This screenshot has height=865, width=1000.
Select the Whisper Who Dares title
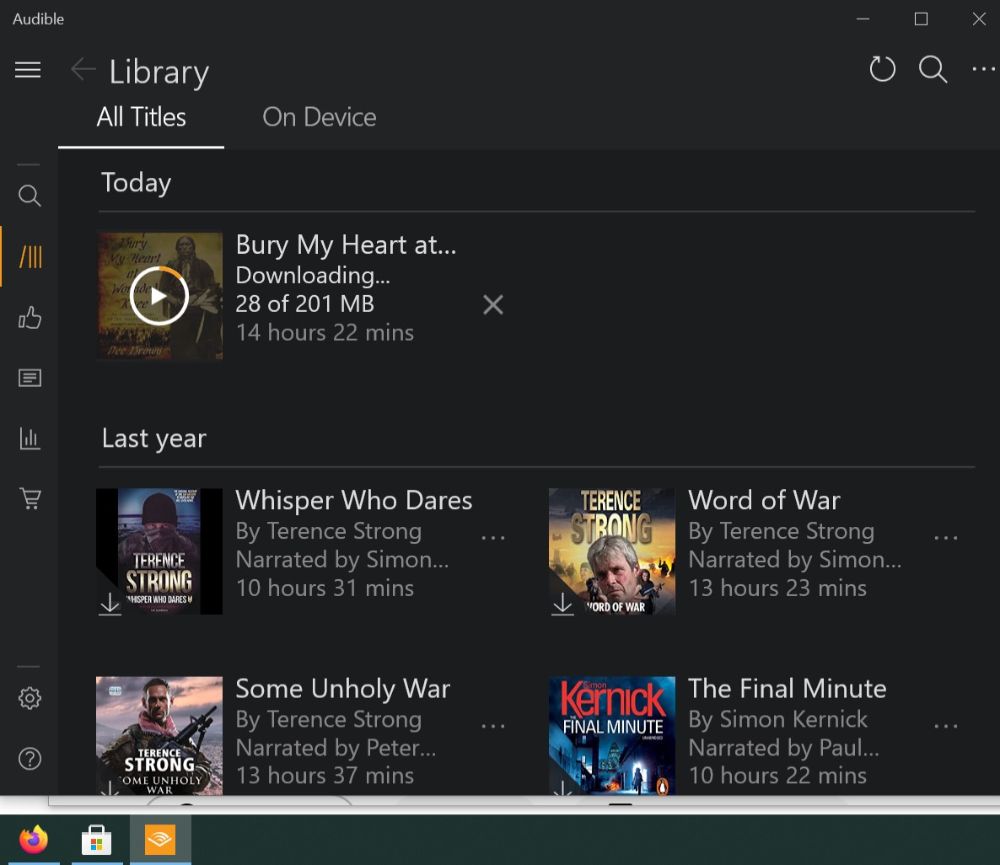pos(353,500)
